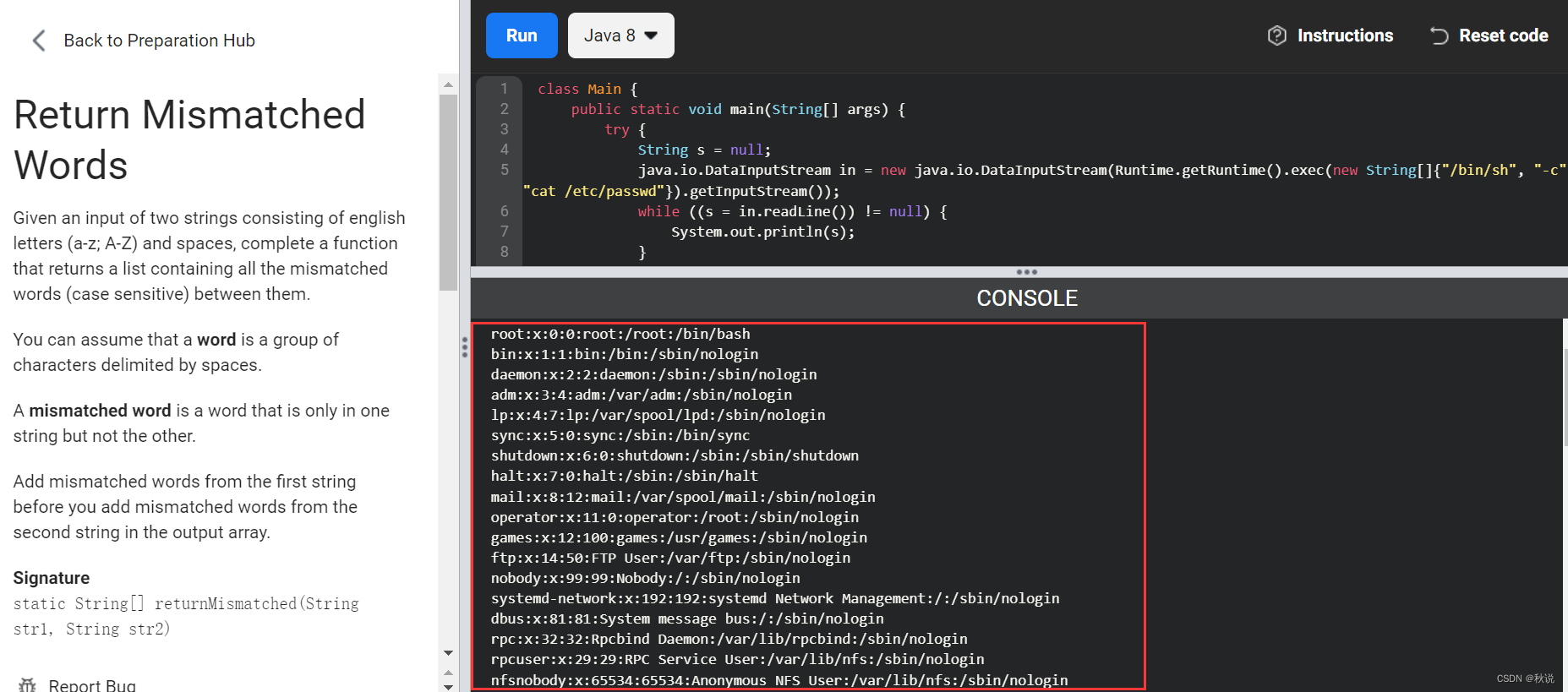Click the vertical panel splitter handle
This screenshot has width=1568, height=692.
tap(465, 347)
